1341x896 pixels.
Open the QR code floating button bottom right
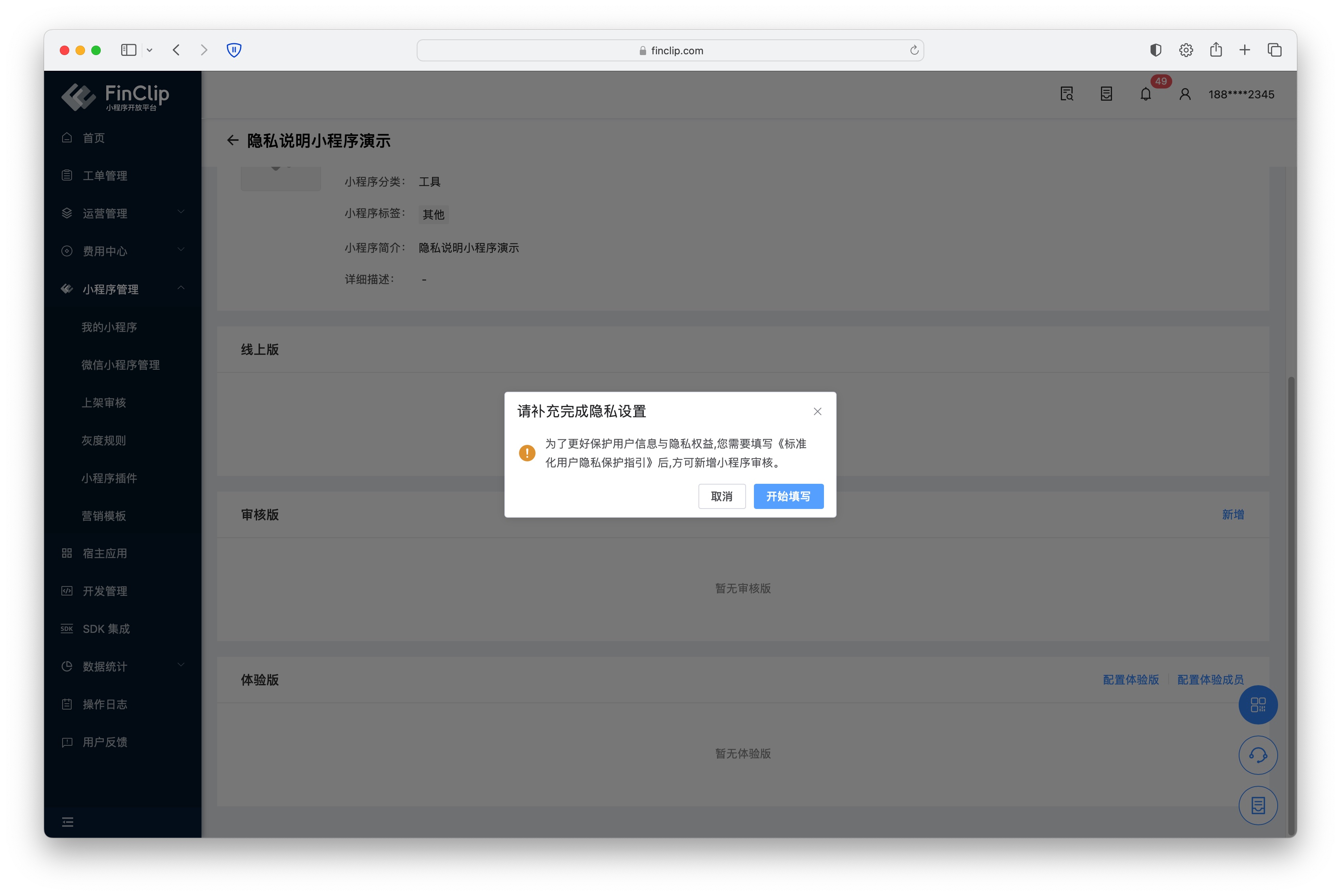[1258, 704]
